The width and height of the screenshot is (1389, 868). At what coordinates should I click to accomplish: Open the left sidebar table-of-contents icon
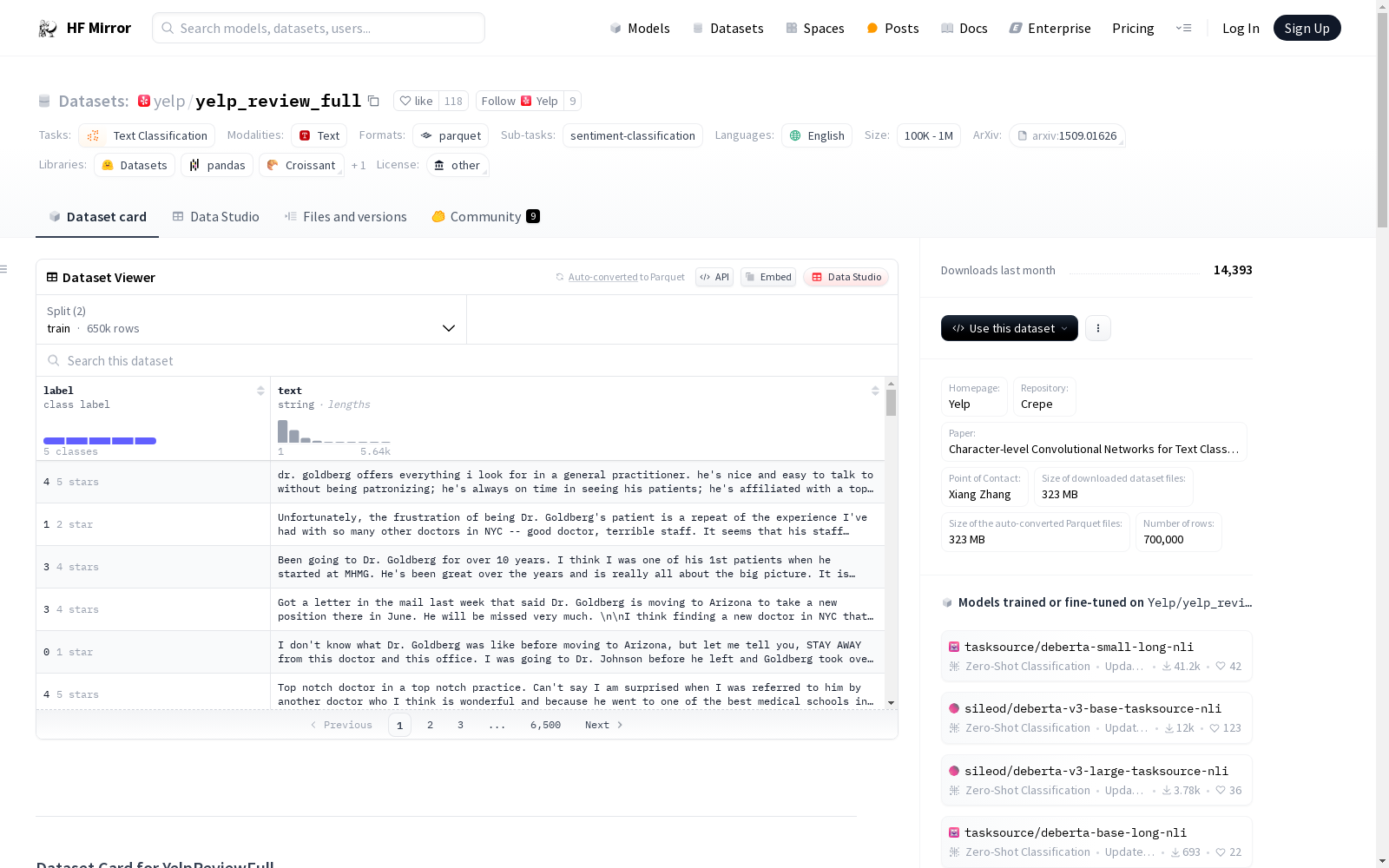point(4,269)
